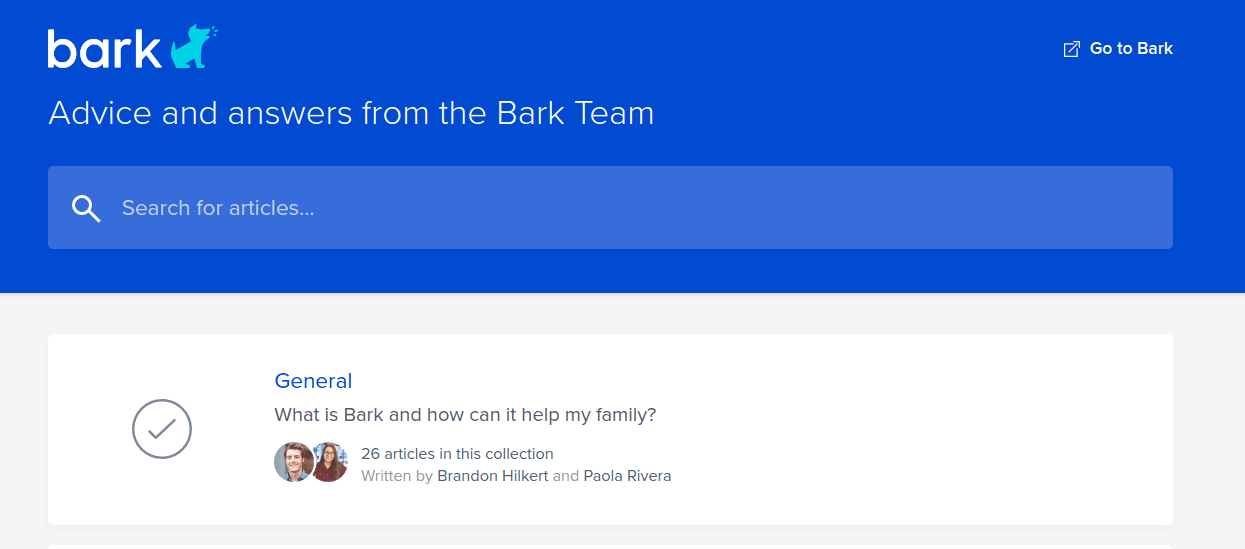This screenshot has width=1245, height=549.
Task: Click the Brandon Hilkert author name
Action: tap(493, 476)
